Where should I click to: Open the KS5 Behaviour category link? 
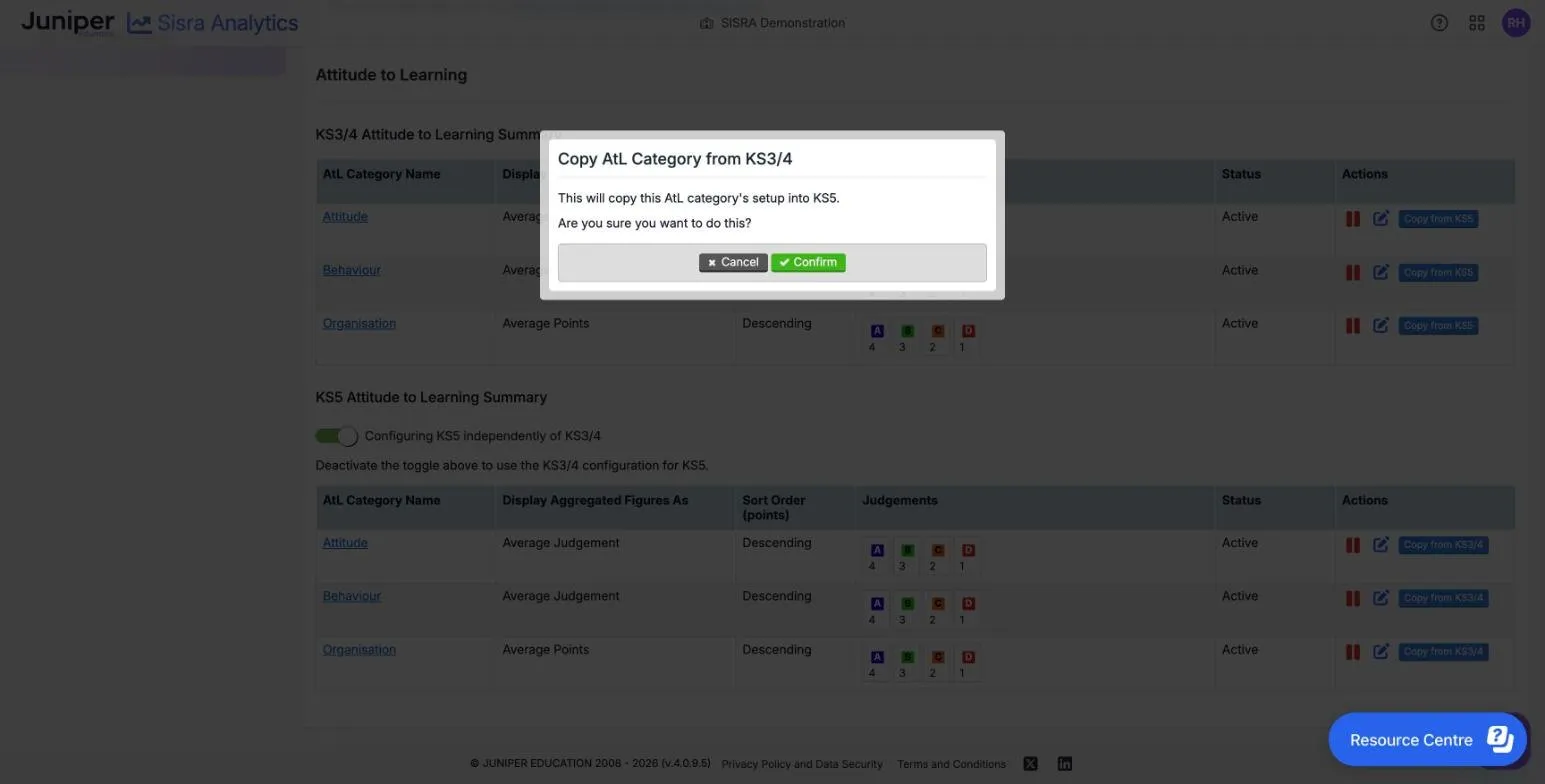coord(351,596)
